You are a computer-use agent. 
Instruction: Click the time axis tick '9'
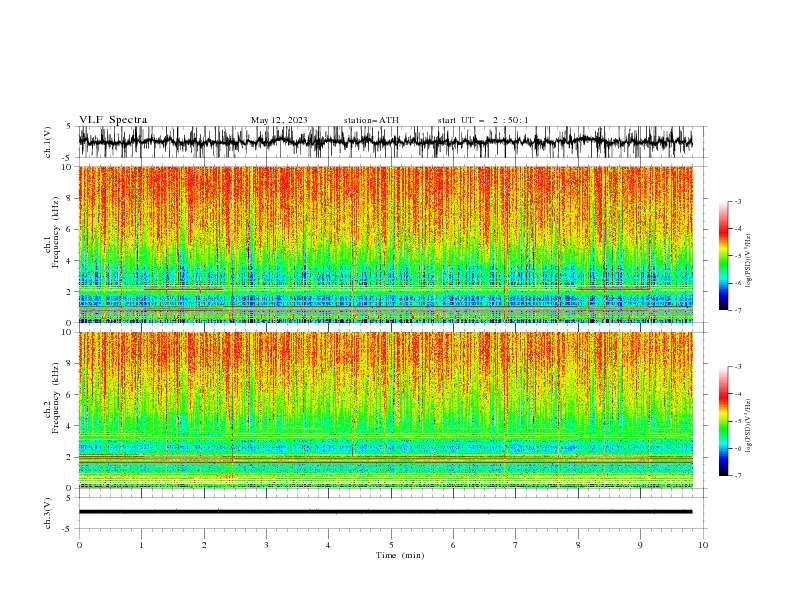tap(640, 545)
